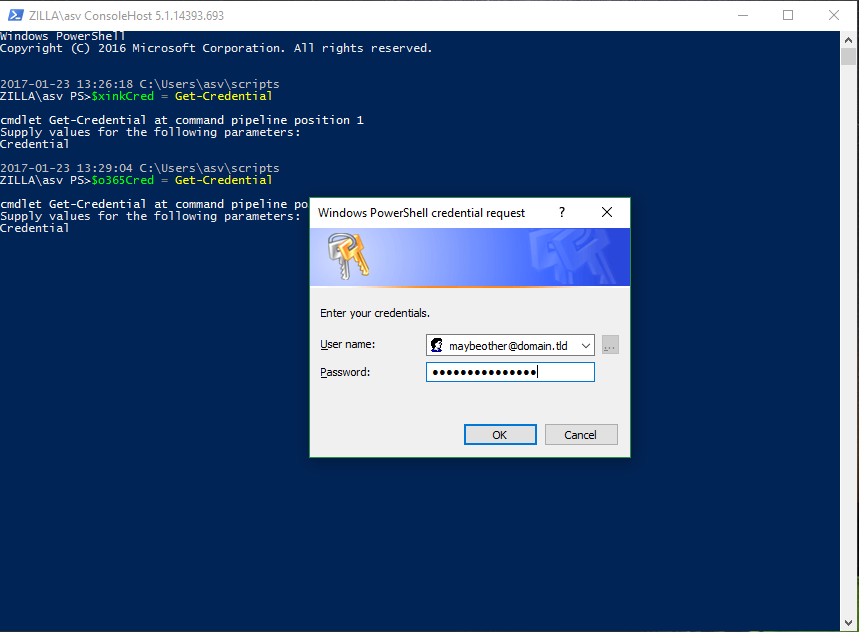Click the 'Password:' label
Image resolution: width=859 pixels, height=632 pixels.
(x=346, y=372)
